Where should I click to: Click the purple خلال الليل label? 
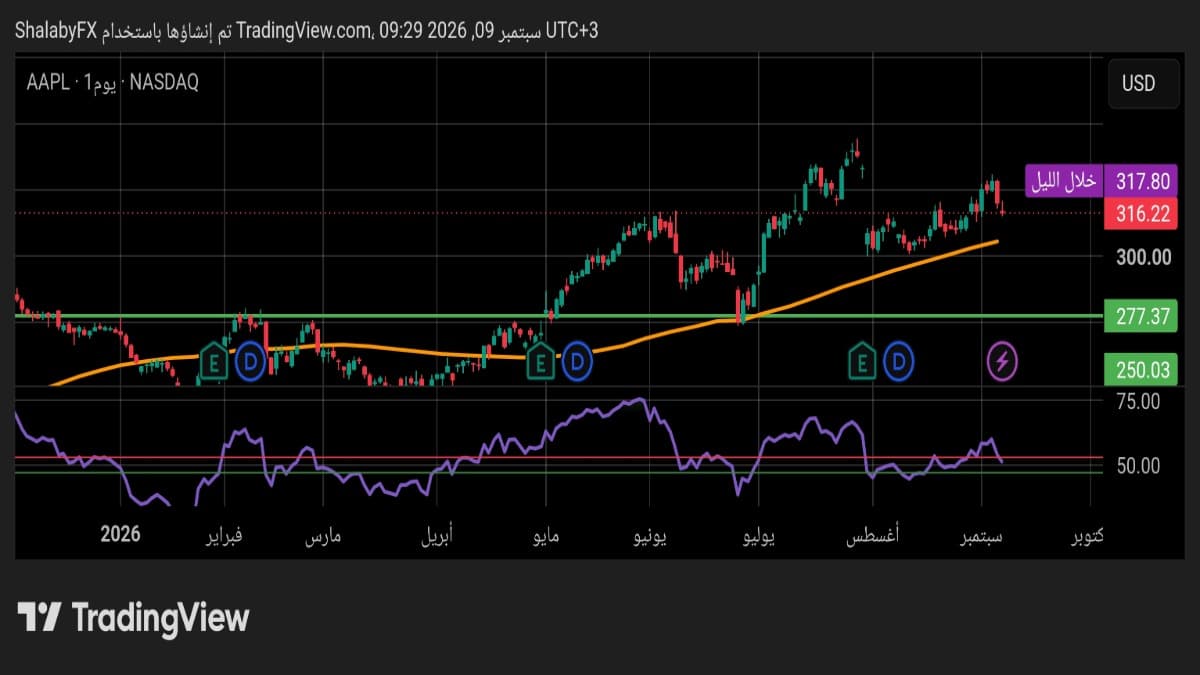click(x=1064, y=181)
